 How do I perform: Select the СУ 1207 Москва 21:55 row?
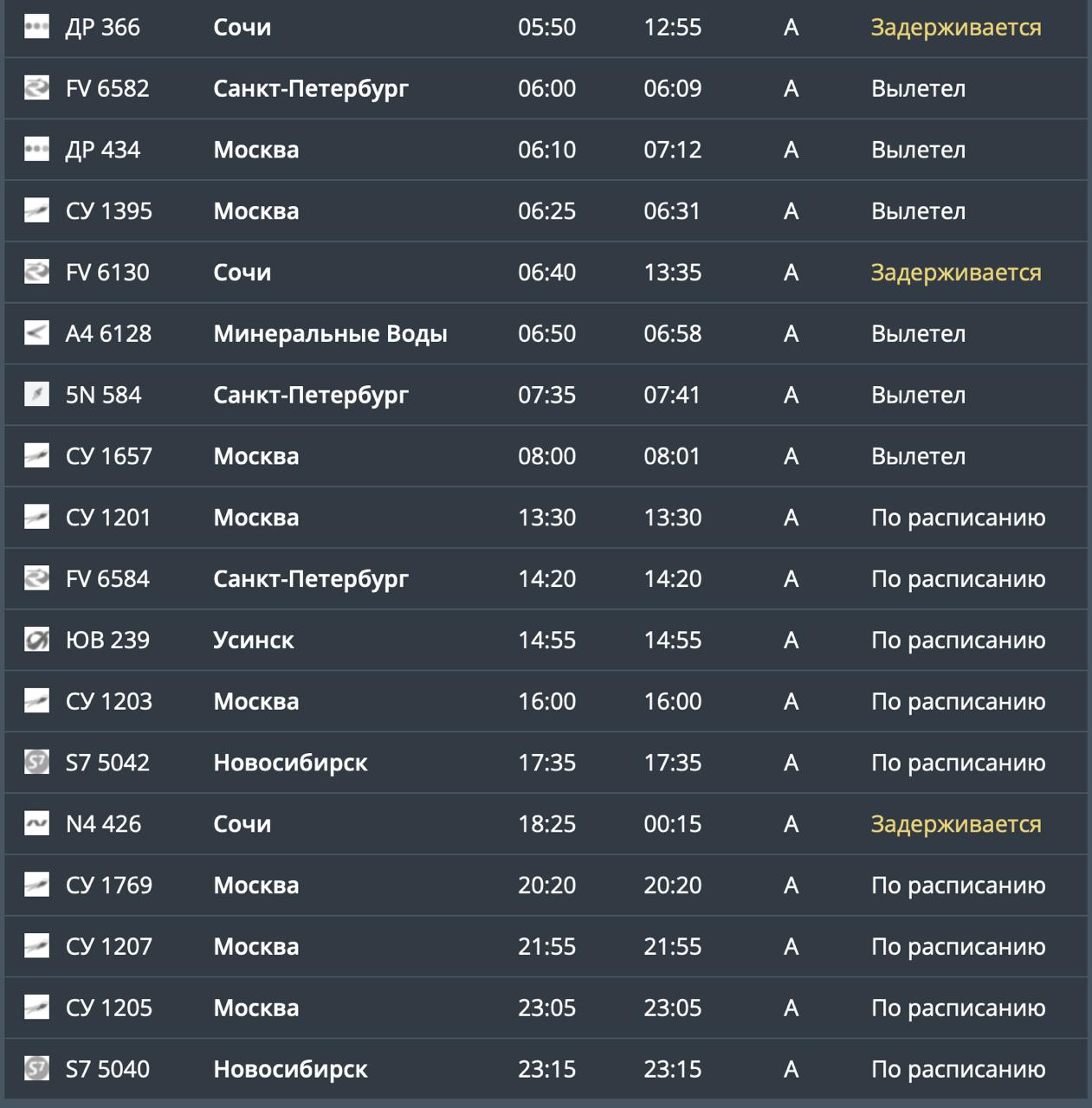point(546,947)
